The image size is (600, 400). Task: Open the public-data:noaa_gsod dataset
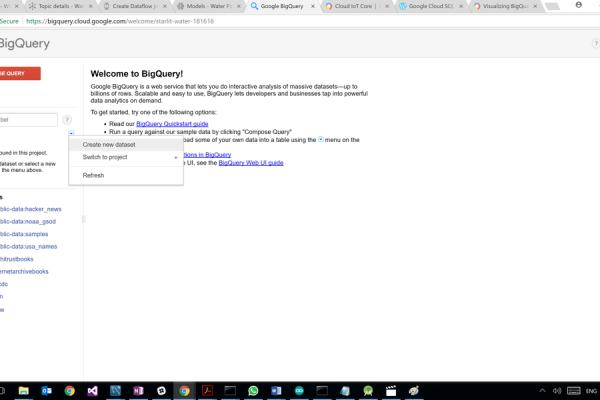click(28, 222)
